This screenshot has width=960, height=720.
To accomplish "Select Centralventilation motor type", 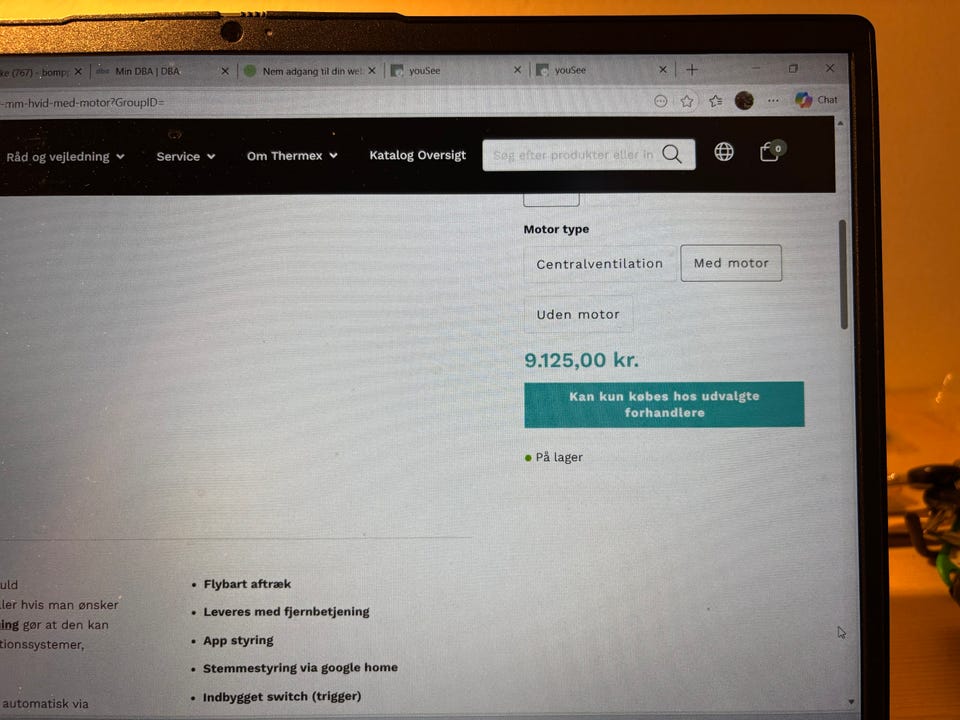I will point(599,264).
